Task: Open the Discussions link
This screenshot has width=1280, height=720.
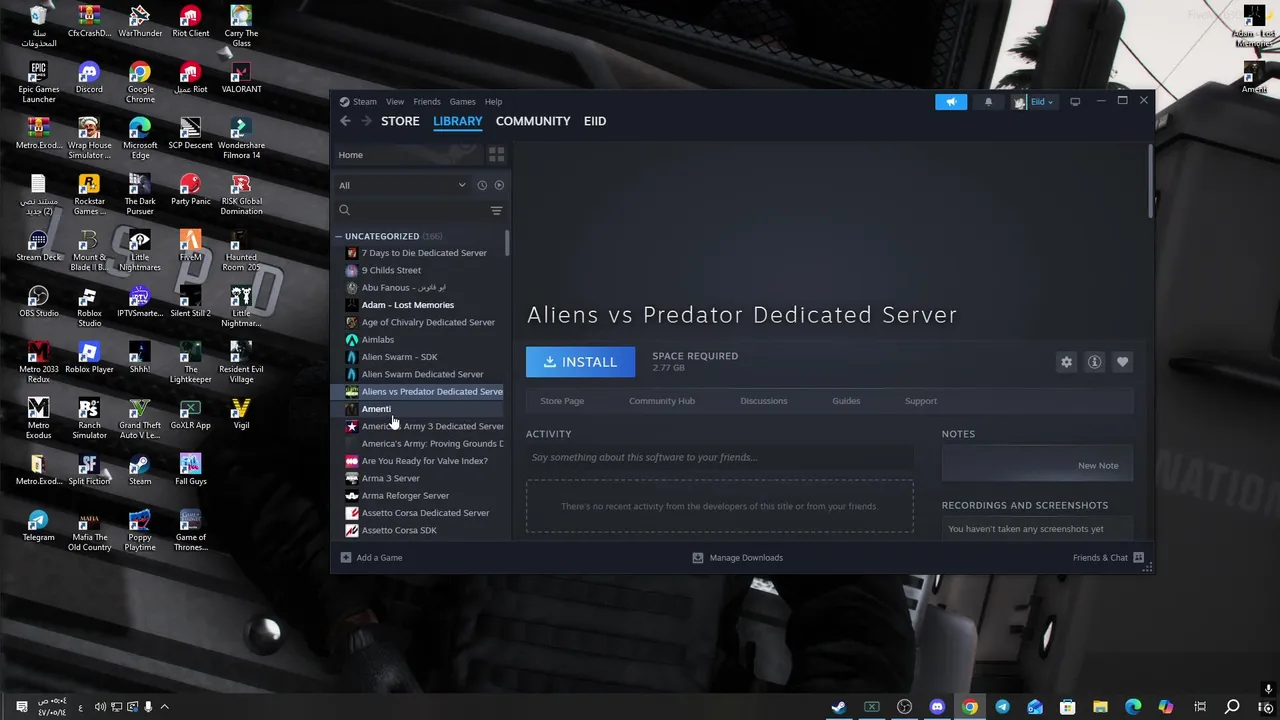Action: 764,401
